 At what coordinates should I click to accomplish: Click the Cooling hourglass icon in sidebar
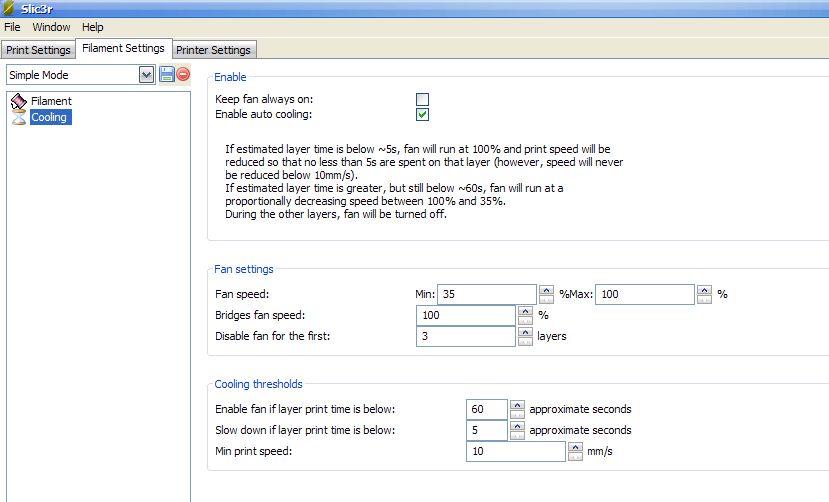point(19,117)
